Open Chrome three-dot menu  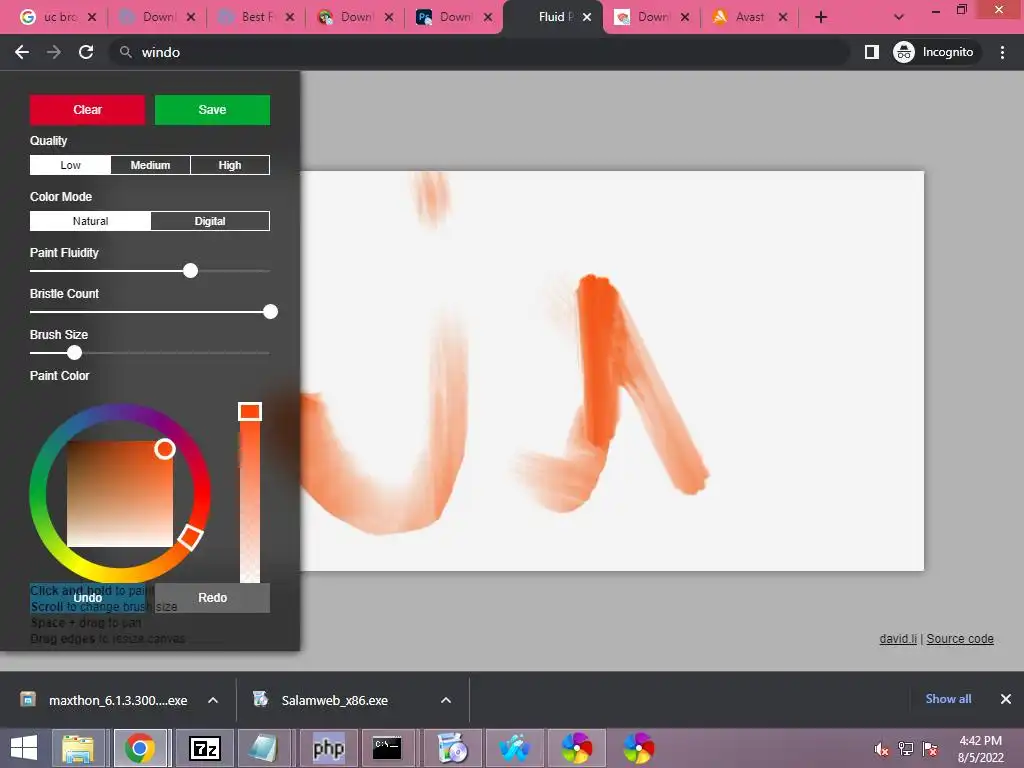[1002, 52]
